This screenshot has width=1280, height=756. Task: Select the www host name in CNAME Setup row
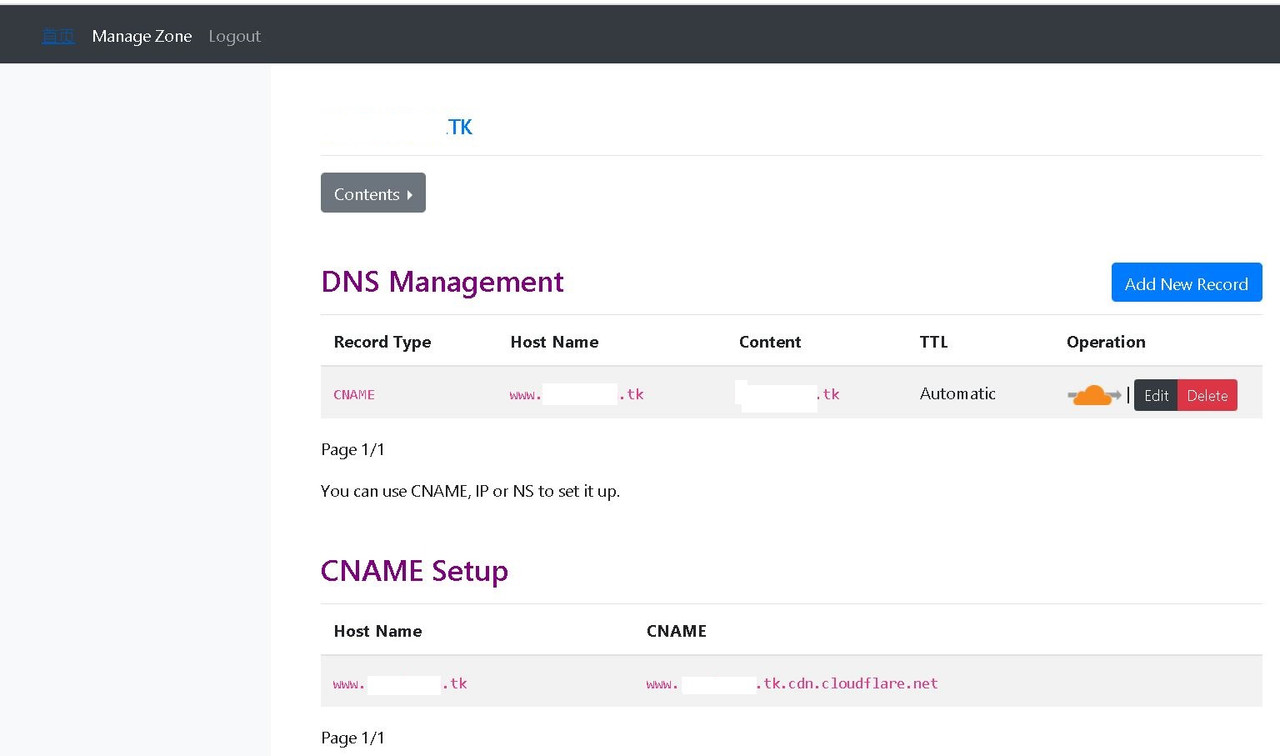400,684
